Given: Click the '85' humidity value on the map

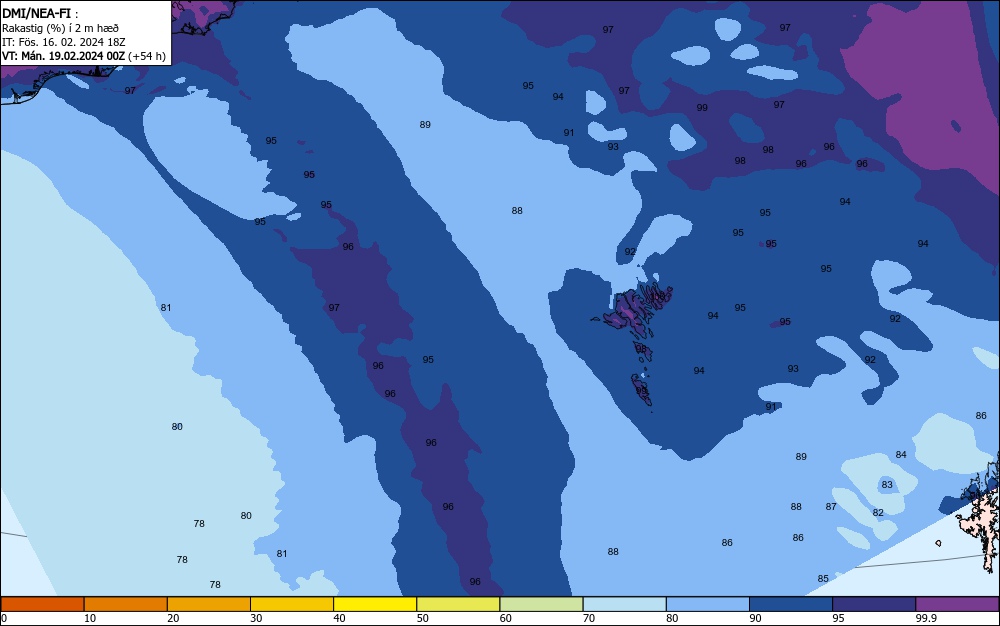Looking at the screenshot, I should tap(823, 579).
